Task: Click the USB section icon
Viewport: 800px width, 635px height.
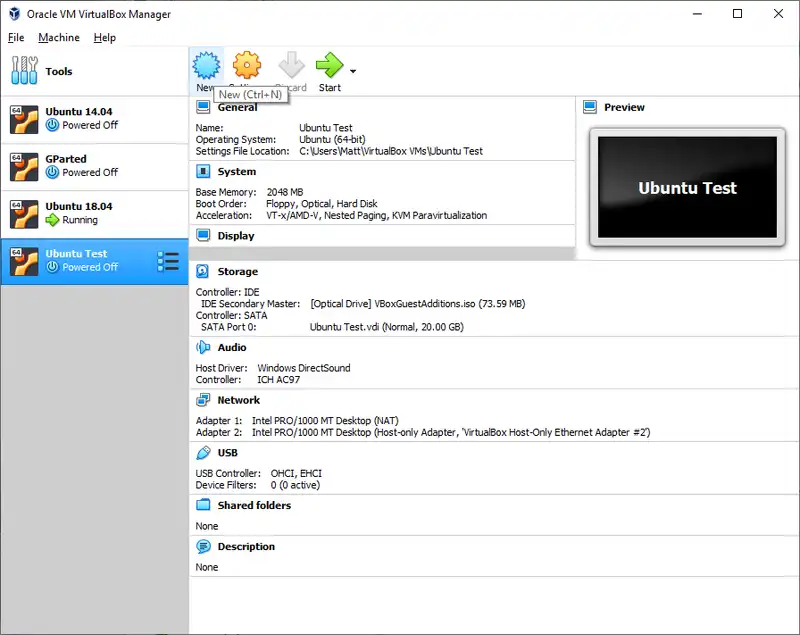Action: coord(202,453)
